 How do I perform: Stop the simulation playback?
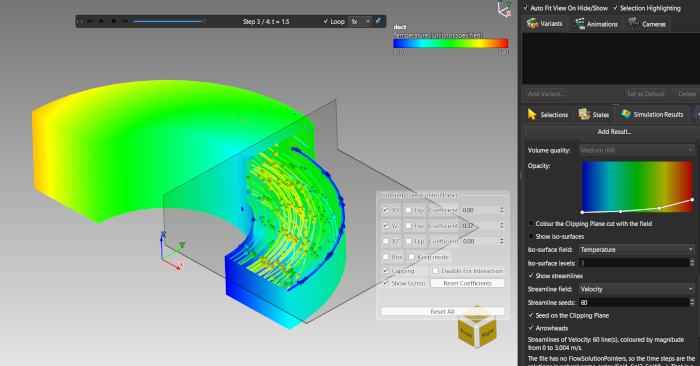pyautogui.click(x=113, y=21)
